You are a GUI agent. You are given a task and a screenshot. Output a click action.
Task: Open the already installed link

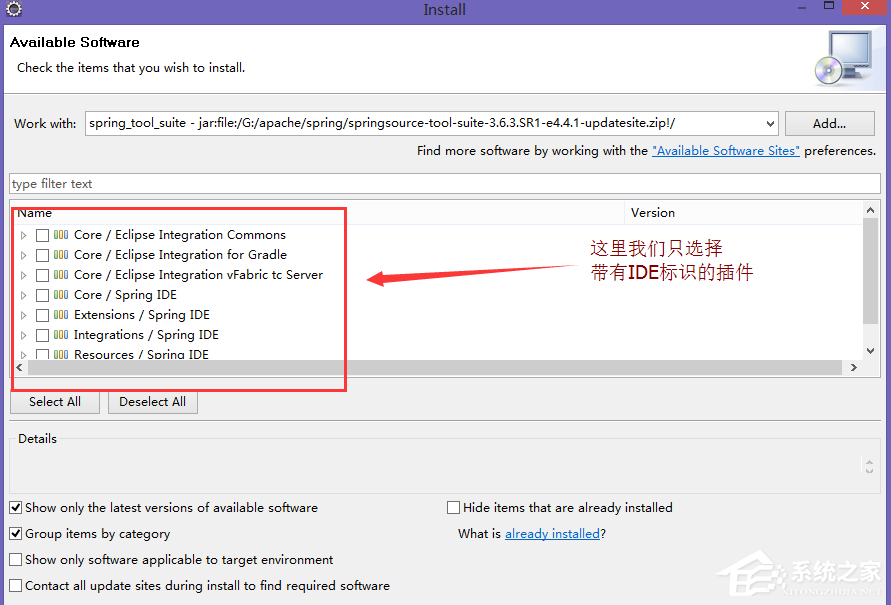point(552,533)
